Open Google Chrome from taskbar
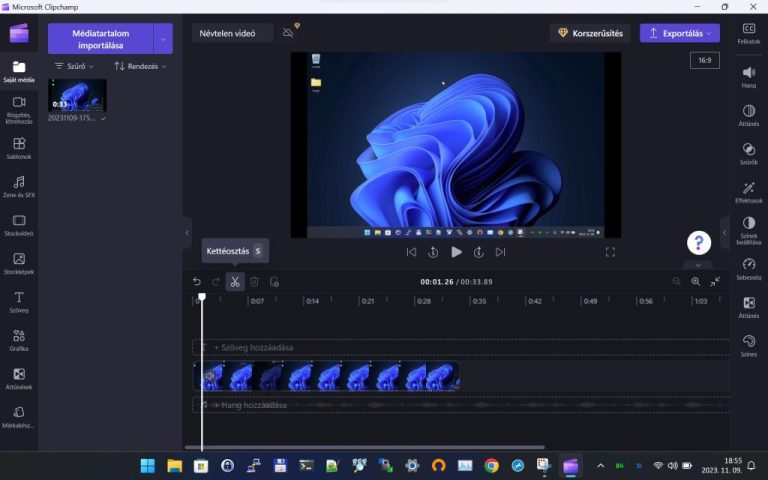The image size is (768, 480). tap(491, 465)
